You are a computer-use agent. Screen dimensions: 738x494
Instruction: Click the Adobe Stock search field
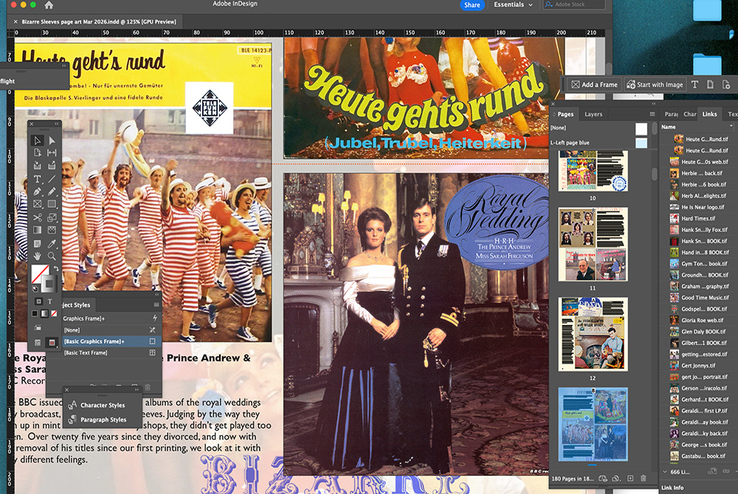click(574, 5)
